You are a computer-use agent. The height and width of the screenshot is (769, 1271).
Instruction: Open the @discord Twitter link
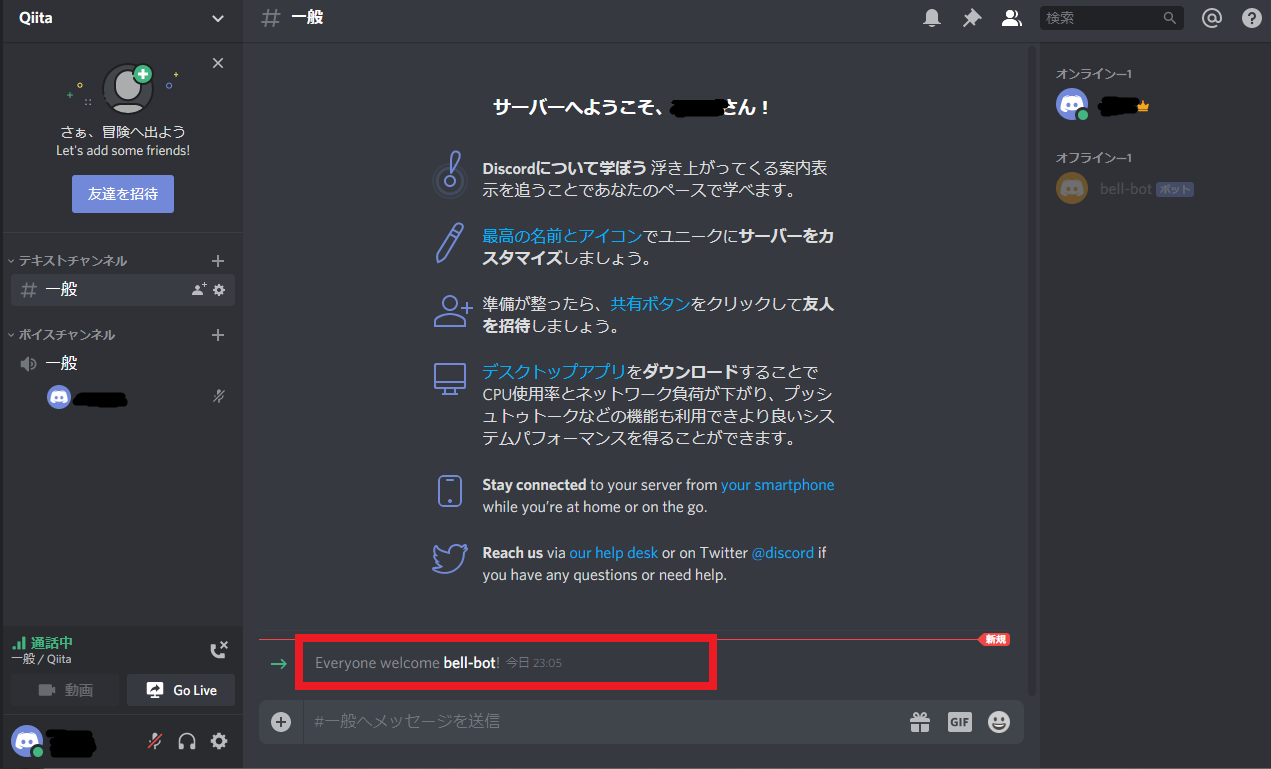[x=782, y=553]
